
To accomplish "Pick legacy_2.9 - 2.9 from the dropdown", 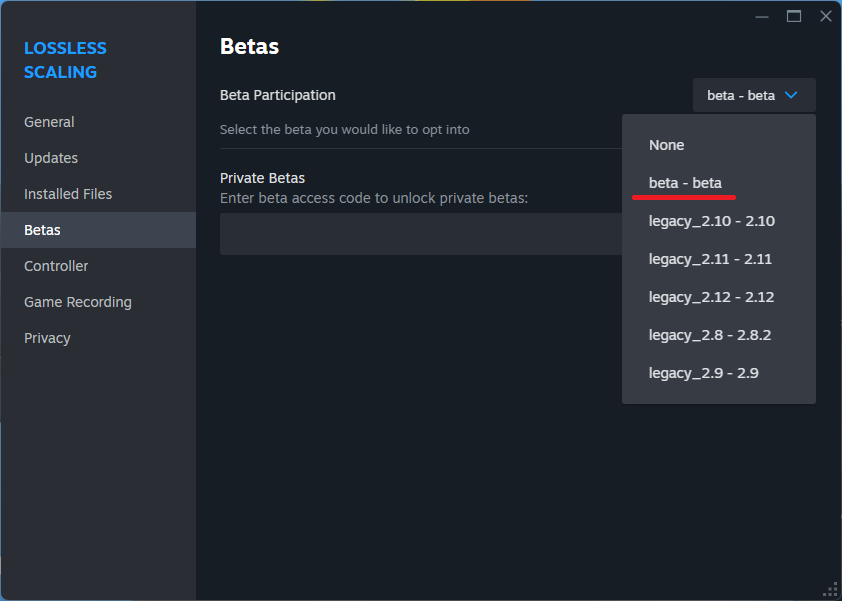I will click(x=703, y=373).
